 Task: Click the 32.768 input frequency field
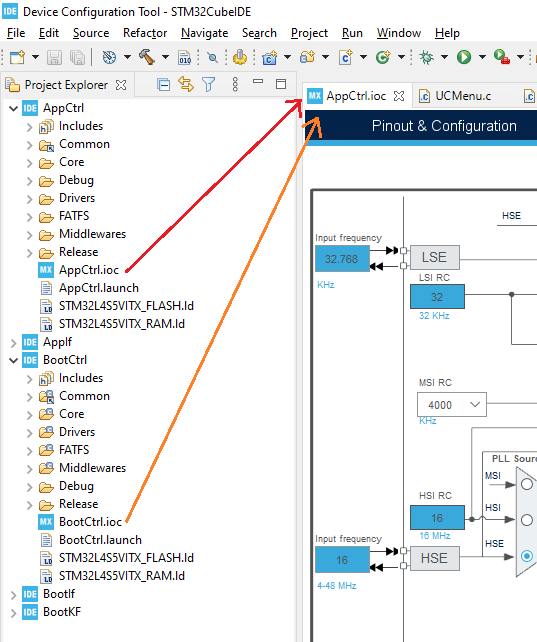342,259
